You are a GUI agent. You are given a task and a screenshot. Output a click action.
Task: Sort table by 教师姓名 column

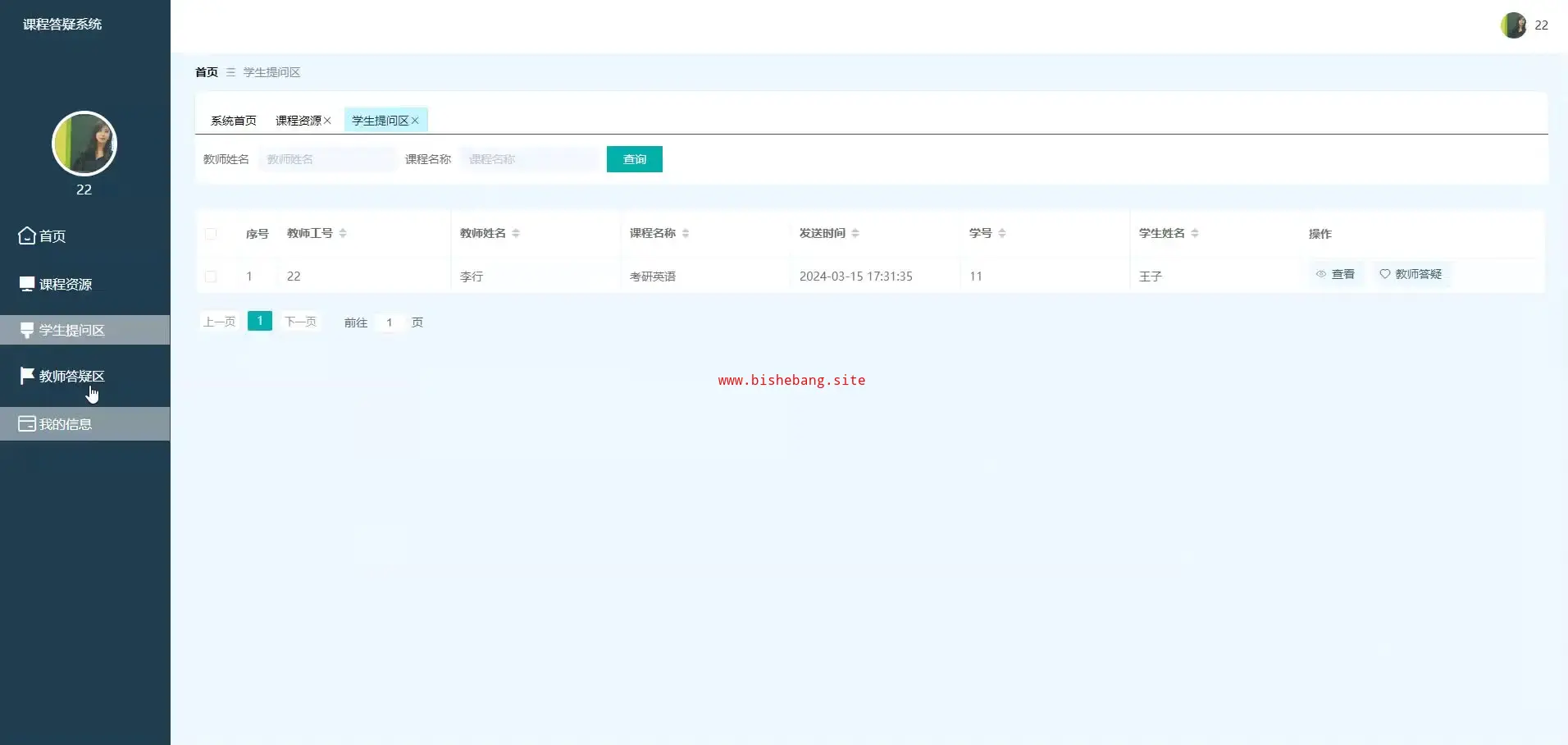[x=516, y=234]
